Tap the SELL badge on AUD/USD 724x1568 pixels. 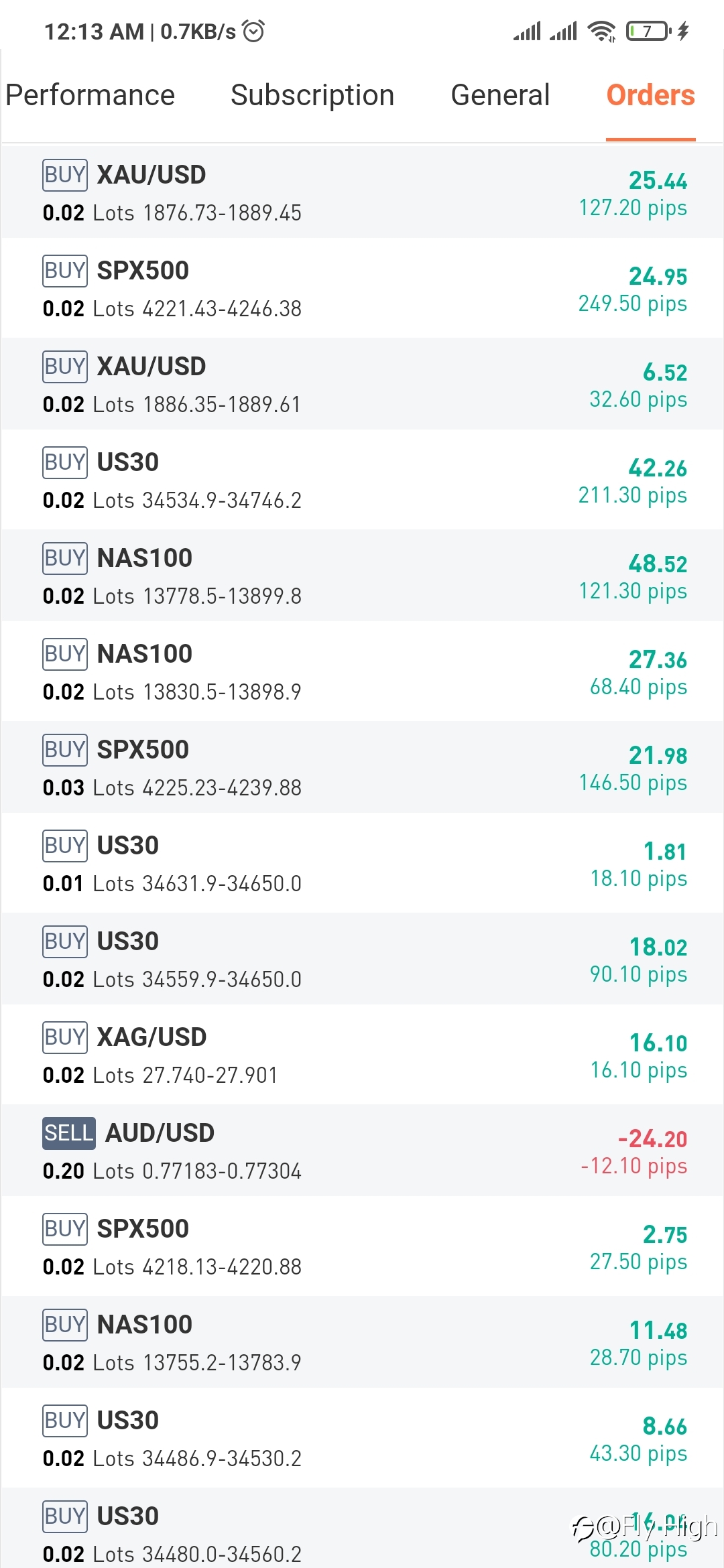coord(68,1132)
